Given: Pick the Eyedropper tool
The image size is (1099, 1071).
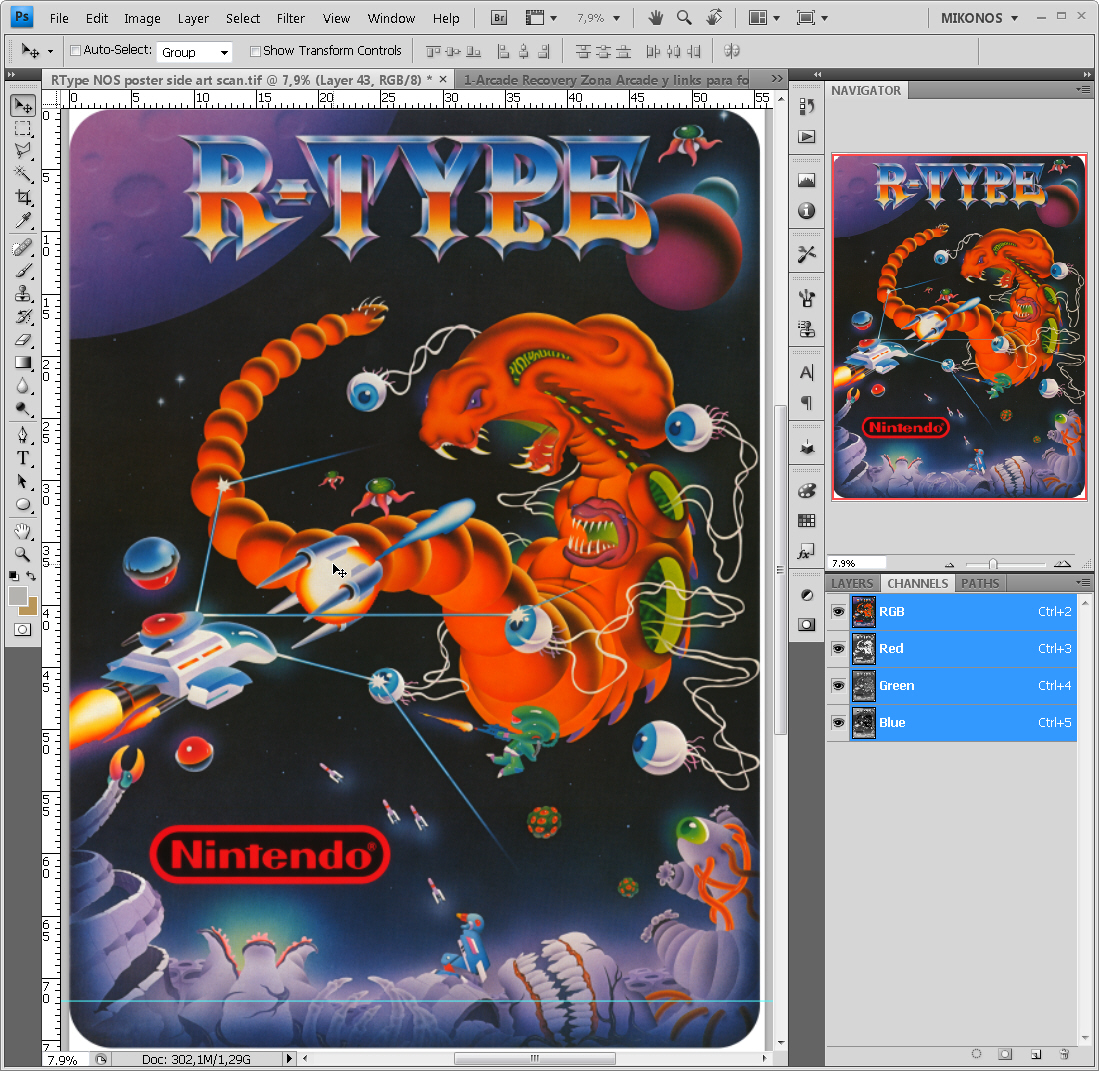Looking at the screenshot, I should [x=23, y=222].
